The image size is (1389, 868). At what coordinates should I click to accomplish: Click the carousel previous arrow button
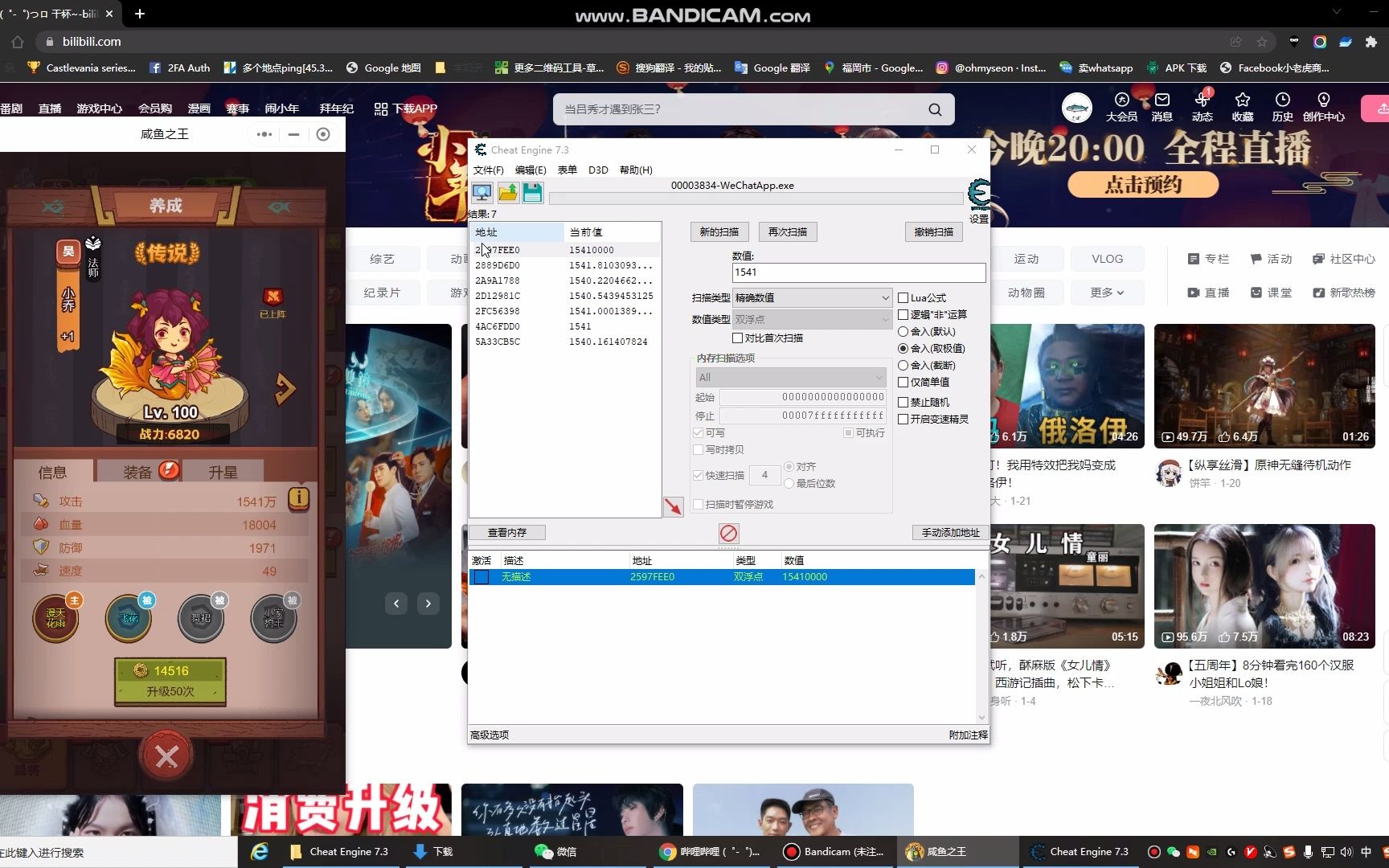click(396, 604)
